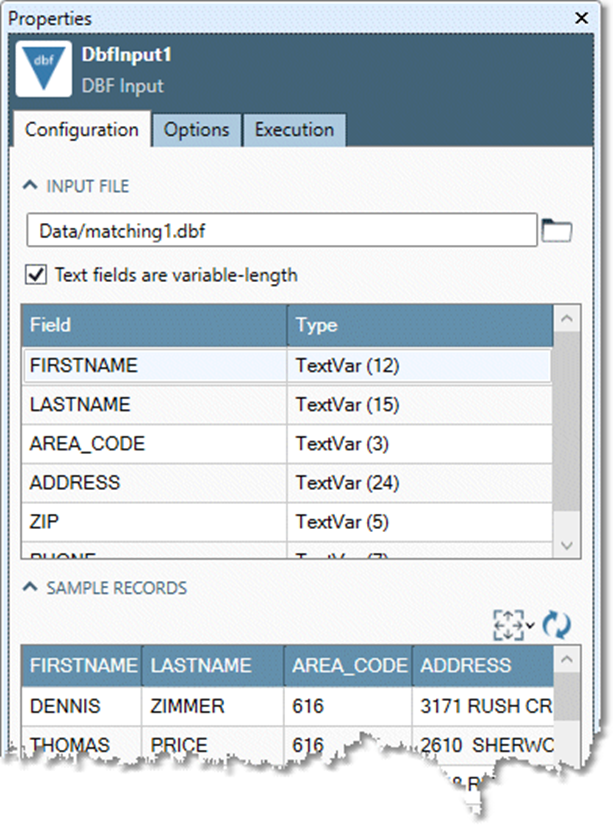This screenshot has width=613, height=827.
Task: Collapse the SAMPLE RECORDS section
Action: tap(32, 588)
